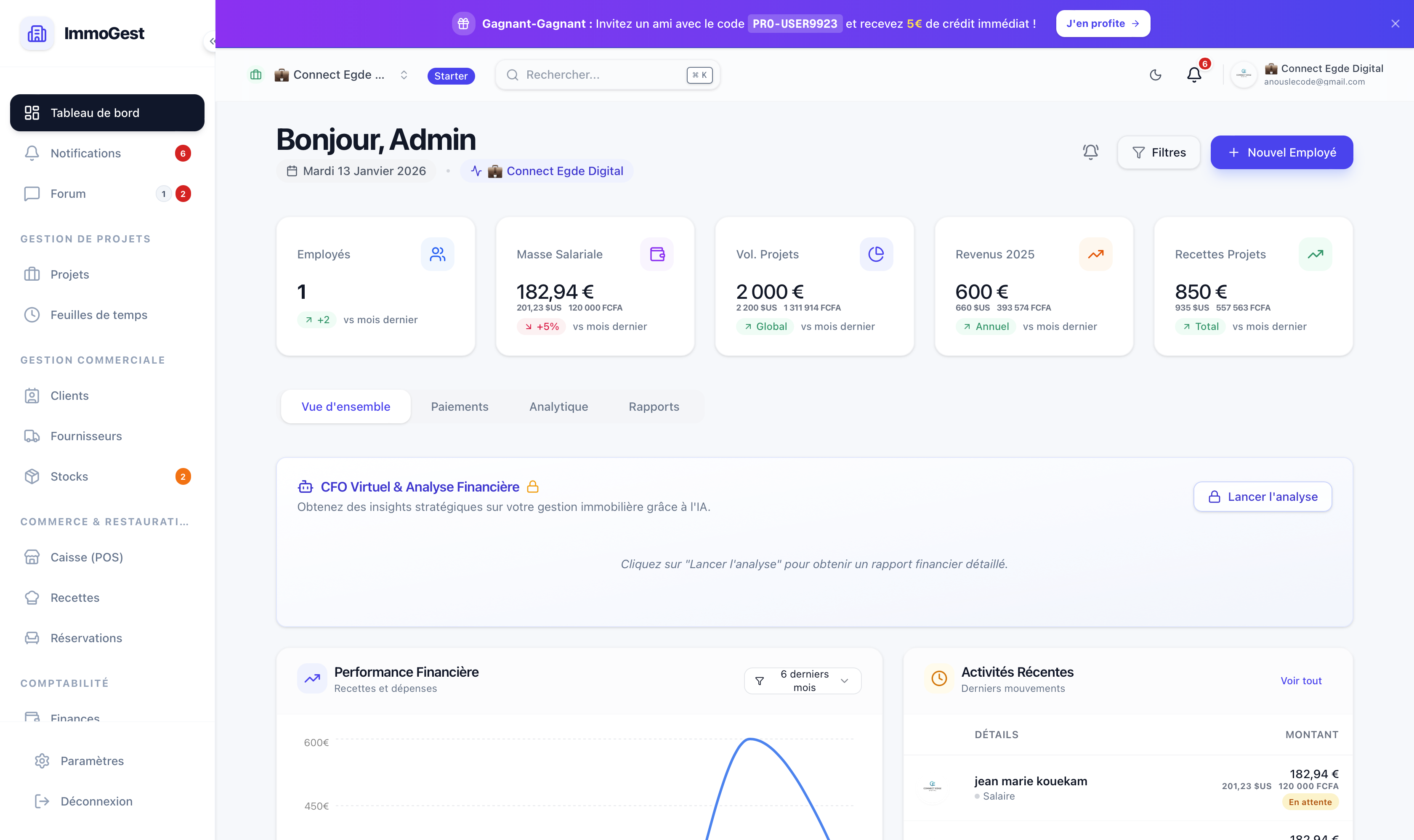This screenshot has height=840, width=1414.
Task: Toggle dark mode with the moon icon
Action: click(1155, 75)
